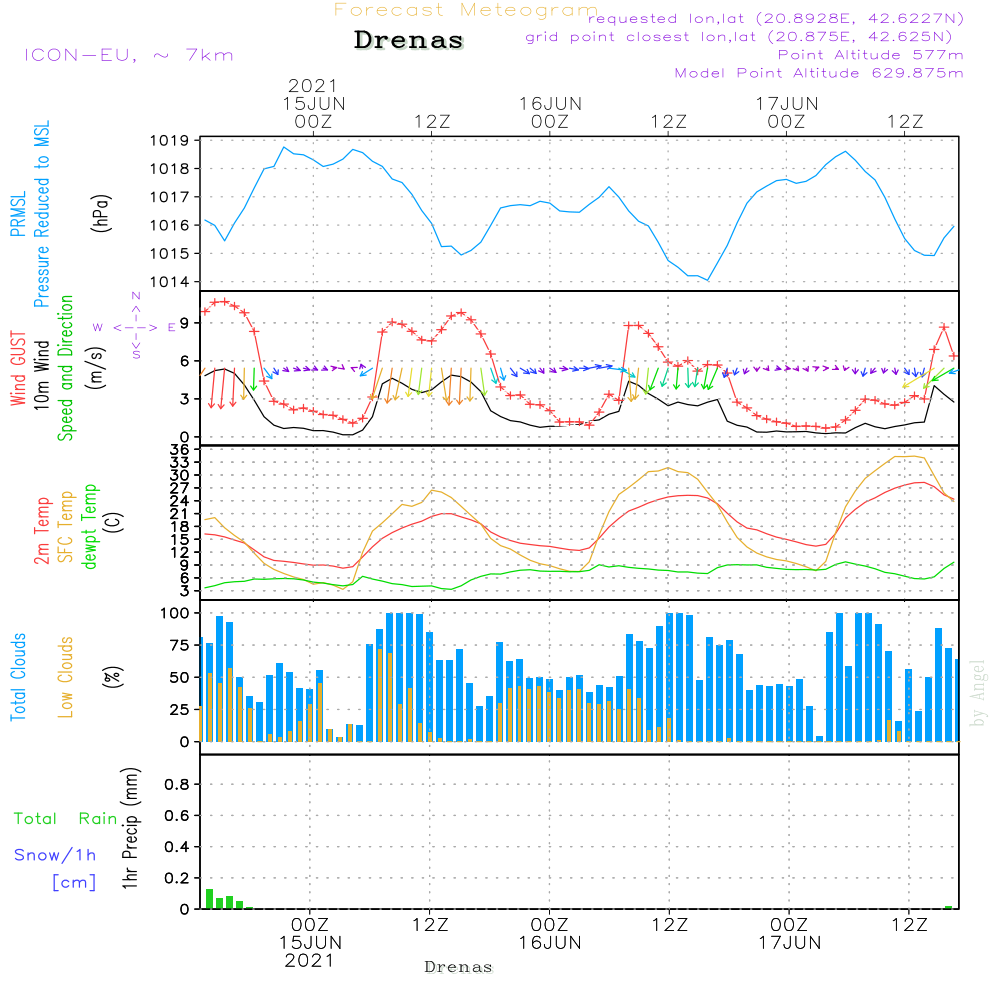The width and height of the screenshot is (1000, 1000).
Task: Click the 1019 pressure axis value
Action: tap(169, 140)
